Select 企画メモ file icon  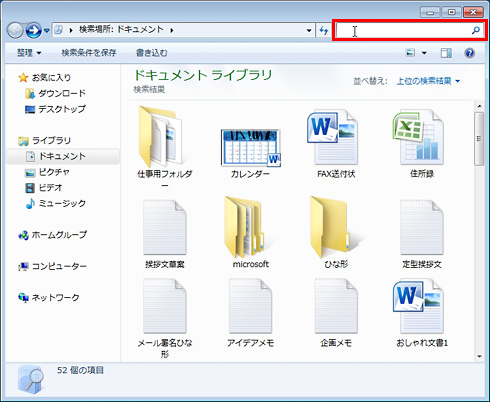click(336, 306)
